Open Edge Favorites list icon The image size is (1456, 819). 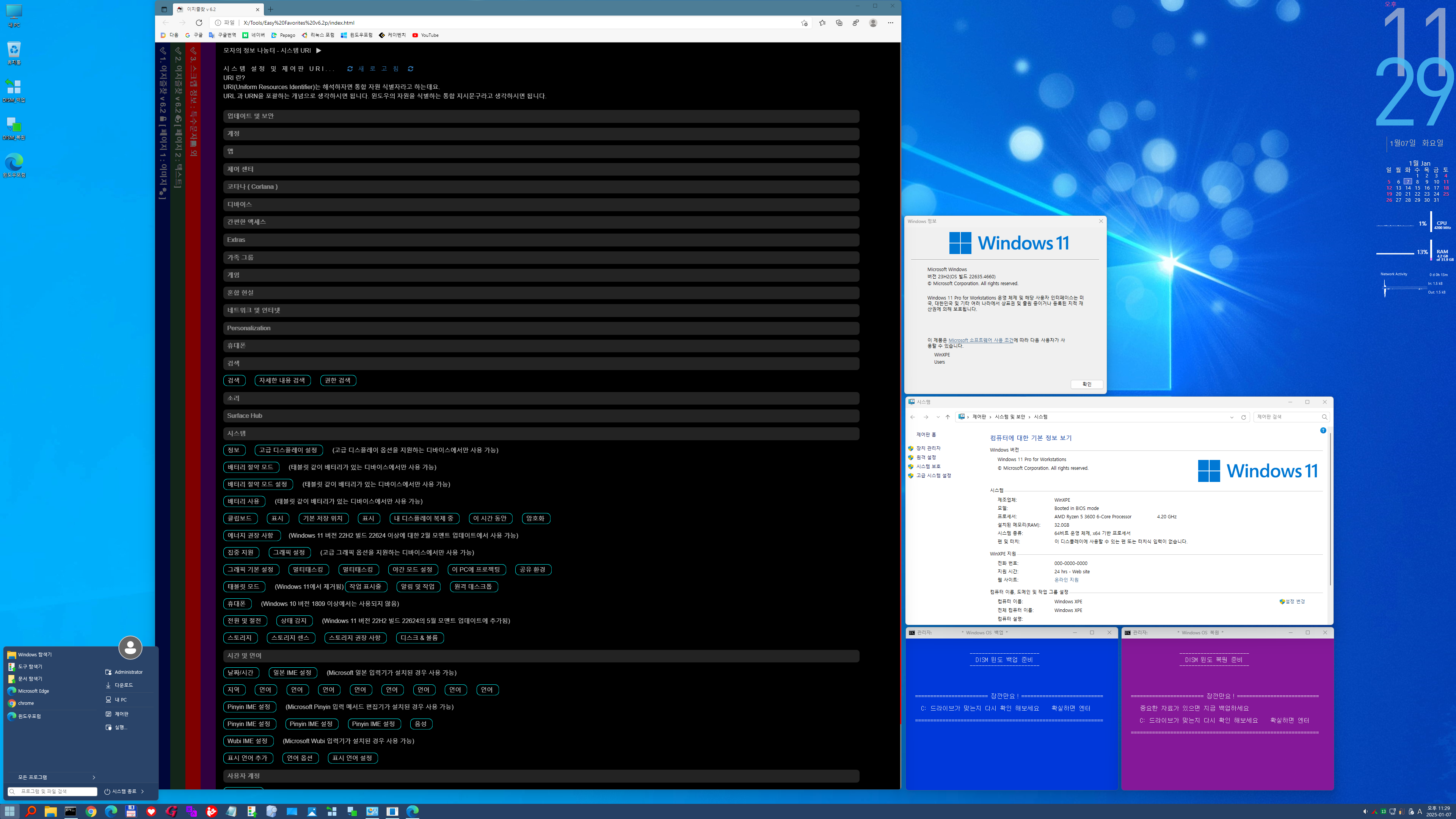822,23
